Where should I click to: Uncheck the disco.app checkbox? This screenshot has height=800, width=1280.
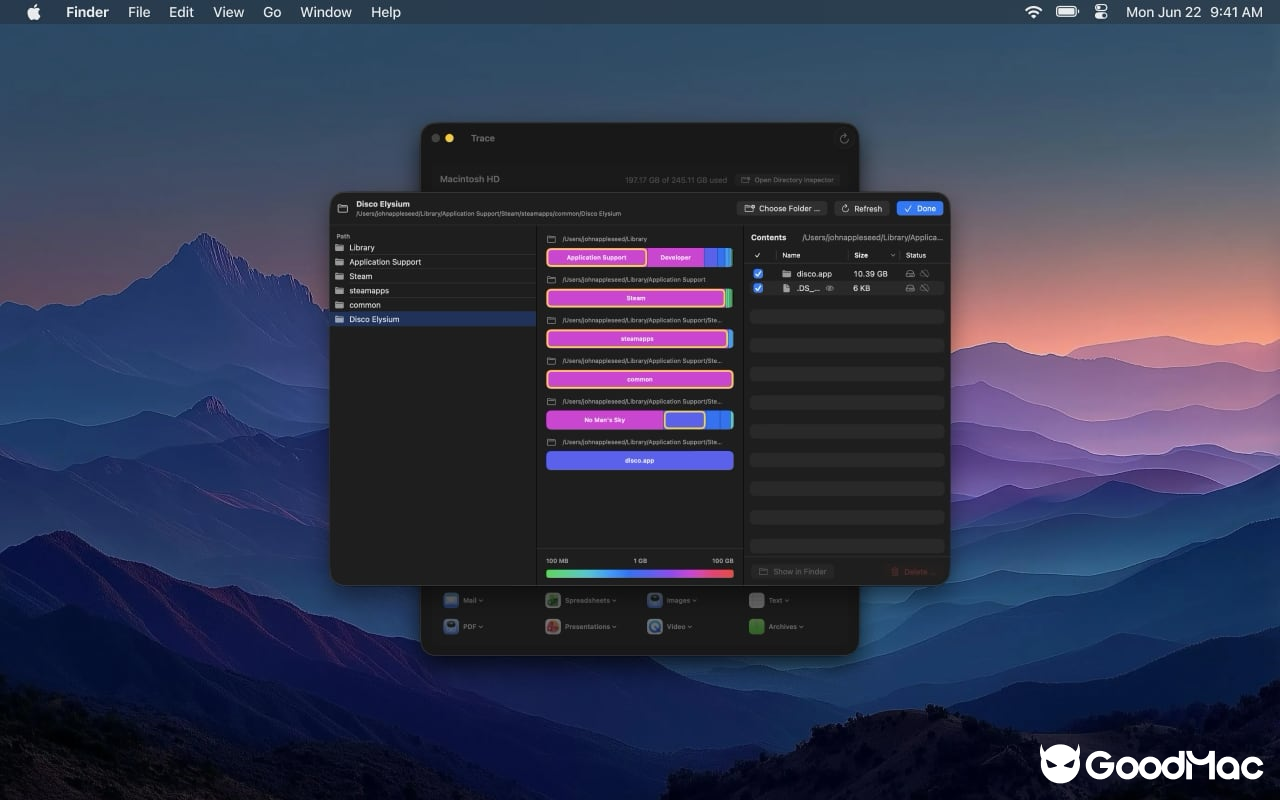click(758, 273)
